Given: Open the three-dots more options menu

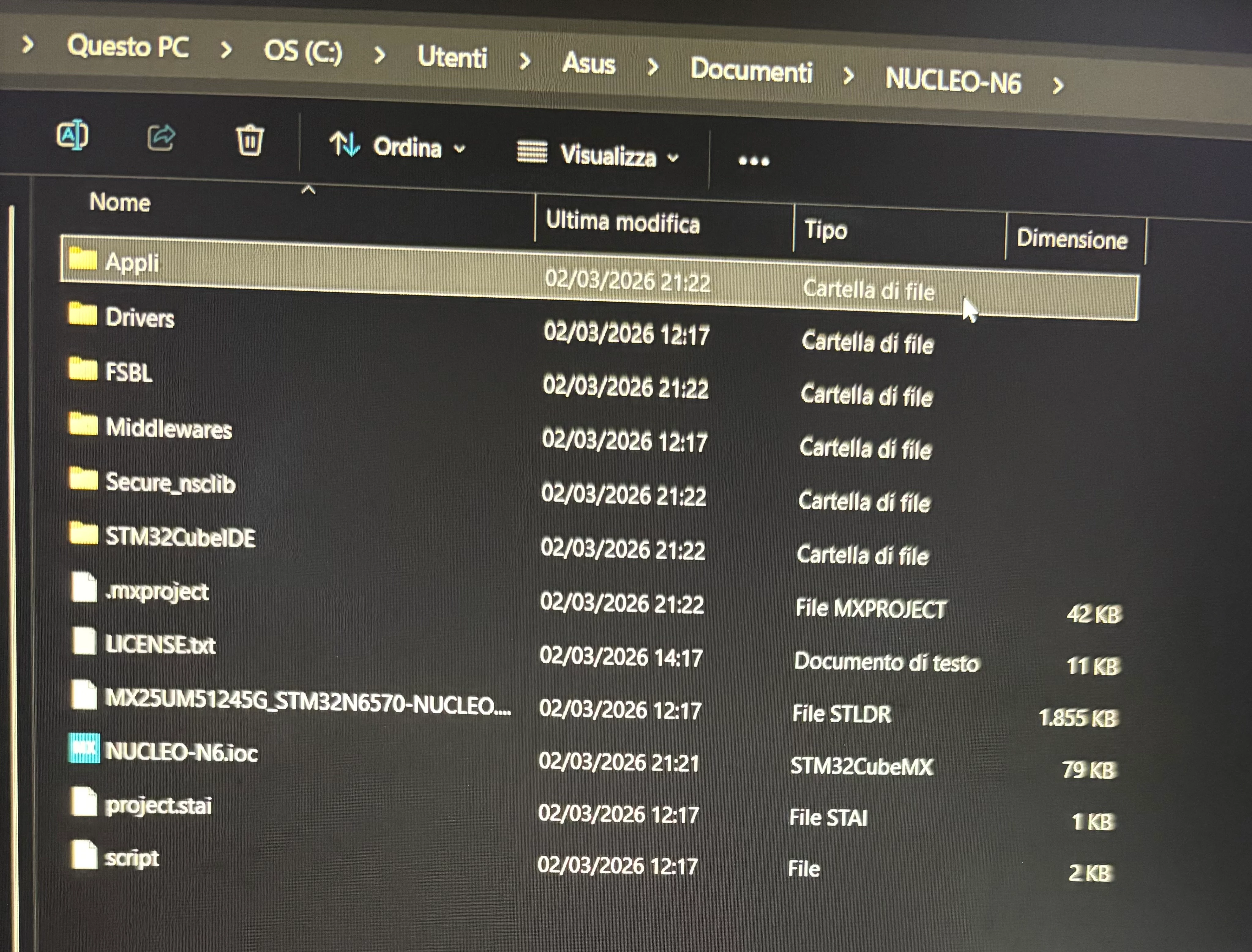Looking at the screenshot, I should [754, 161].
